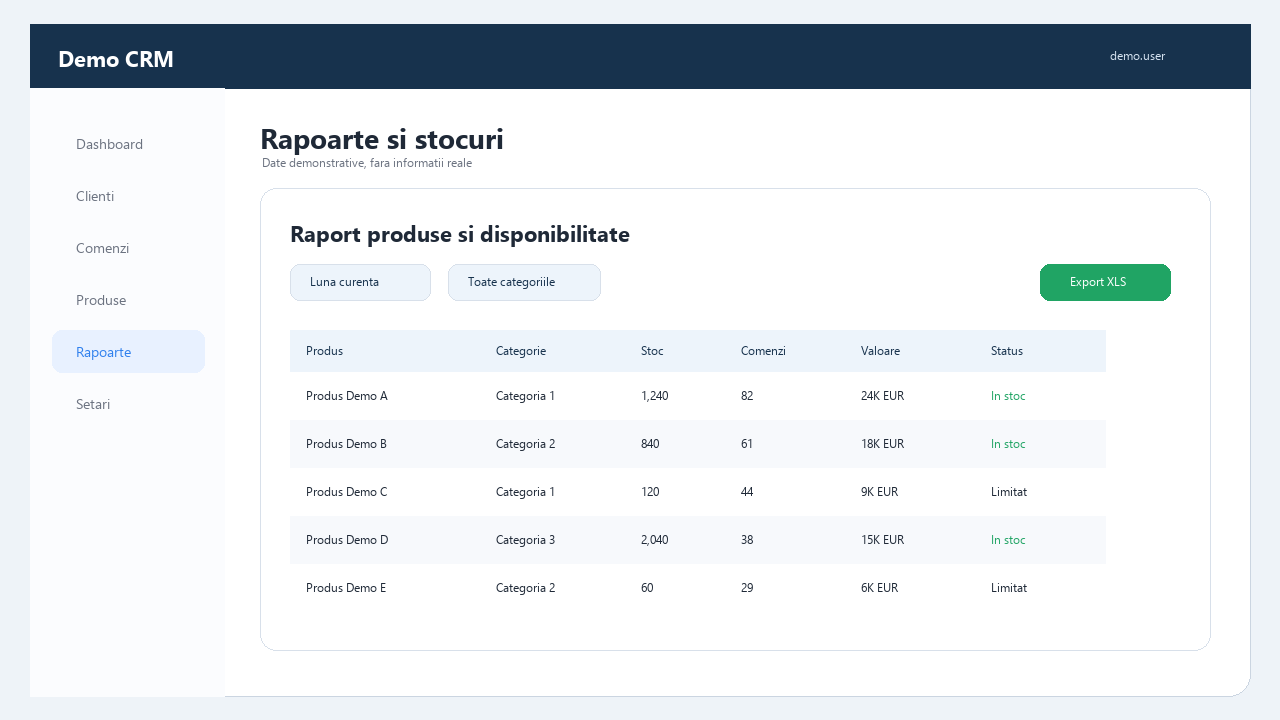1280x720 pixels.
Task: Click the orders count 61
Action: [747, 444]
